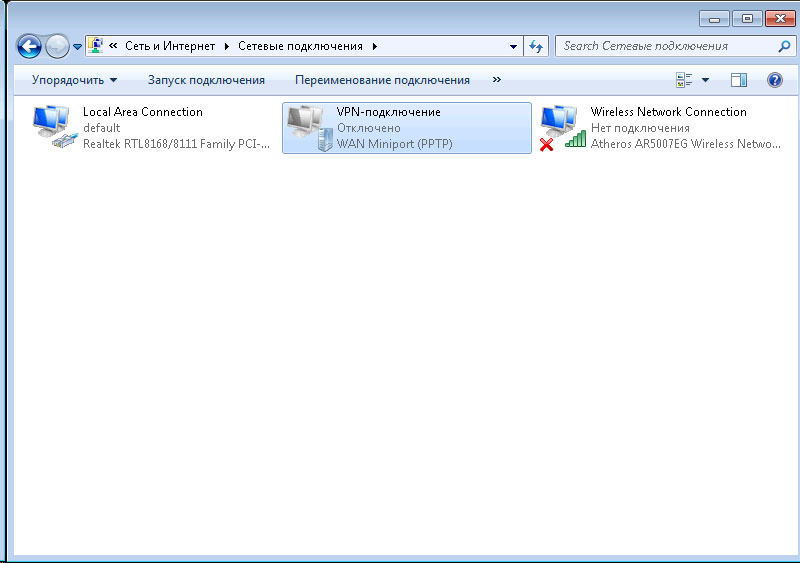
Task: Open the view options dropdown arrow
Action: click(705, 80)
